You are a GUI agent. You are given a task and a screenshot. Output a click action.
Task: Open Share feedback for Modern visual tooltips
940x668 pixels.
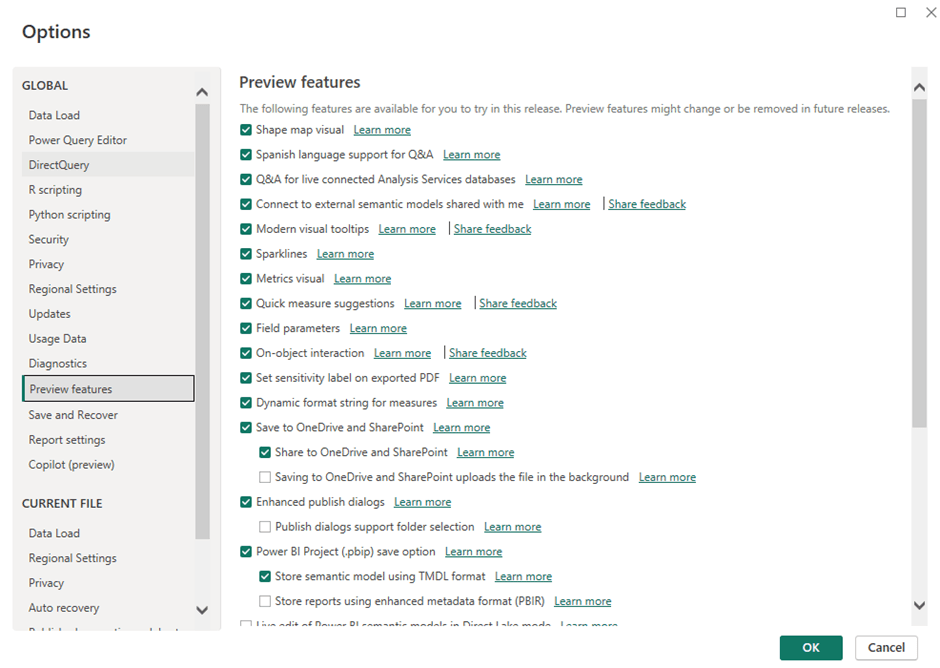492,229
